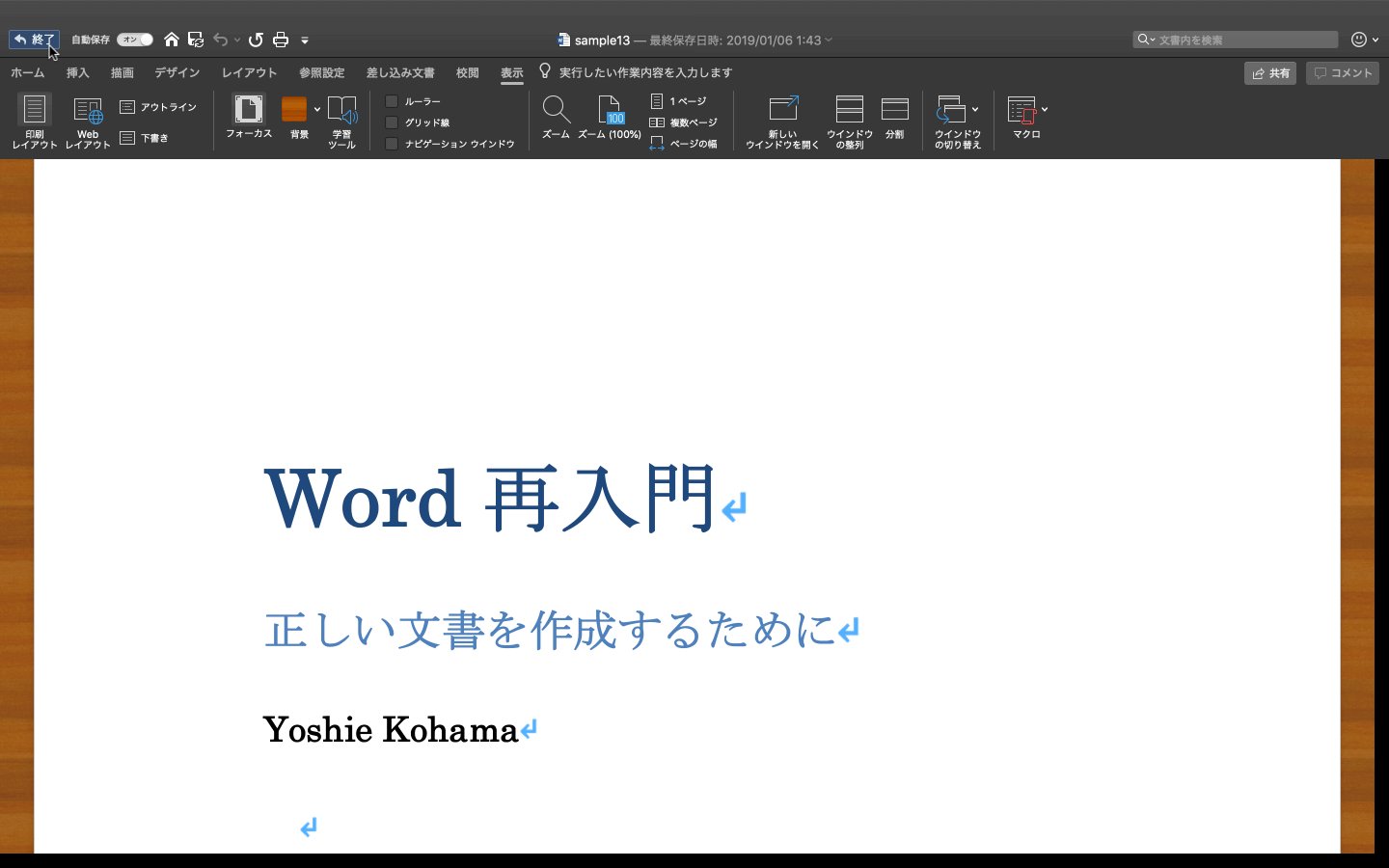
Task: Select the Print Layout view icon
Action: click(x=35, y=110)
